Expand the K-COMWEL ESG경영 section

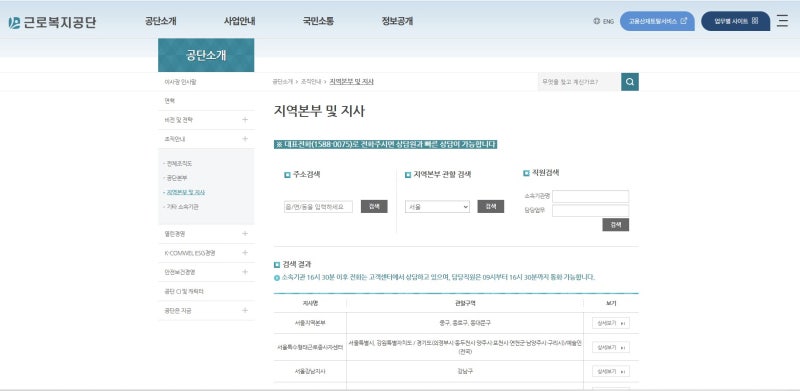tap(245, 253)
